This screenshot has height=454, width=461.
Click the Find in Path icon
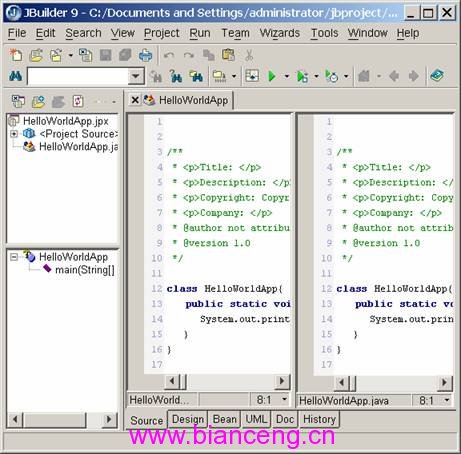196,76
